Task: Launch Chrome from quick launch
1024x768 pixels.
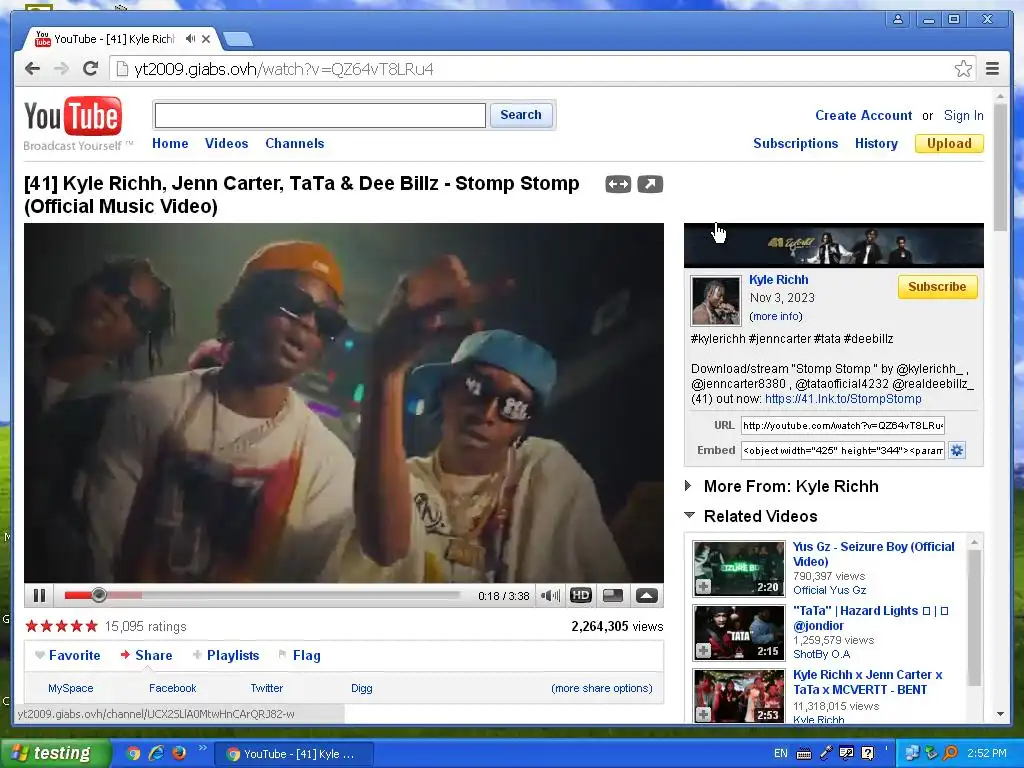Action: (x=133, y=754)
